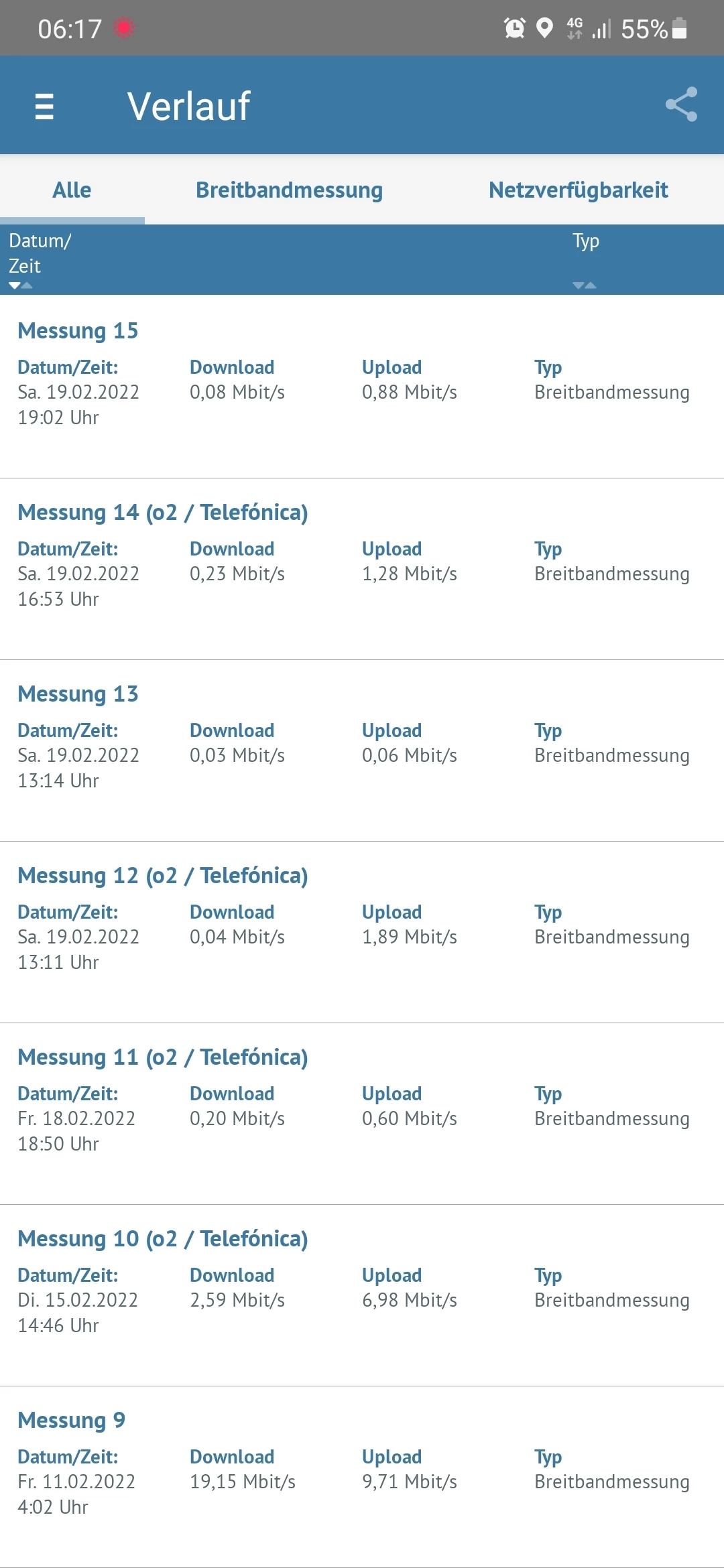Select the Alle tab
Viewport: 724px width, 1568px height.
pos(72,190)
